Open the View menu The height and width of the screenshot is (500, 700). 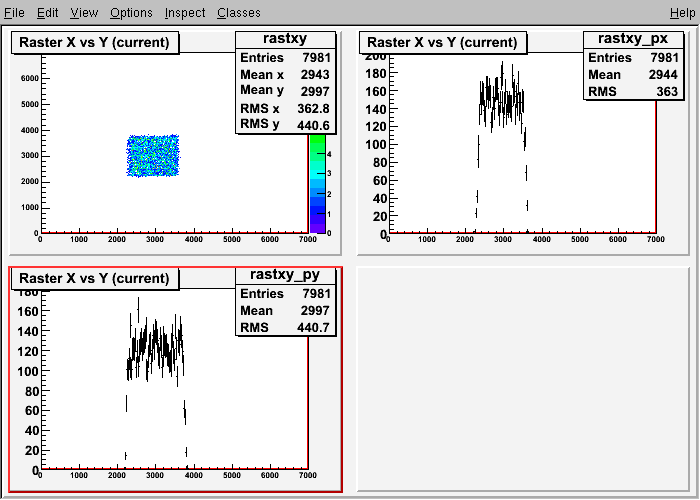[x=84, y=13]
